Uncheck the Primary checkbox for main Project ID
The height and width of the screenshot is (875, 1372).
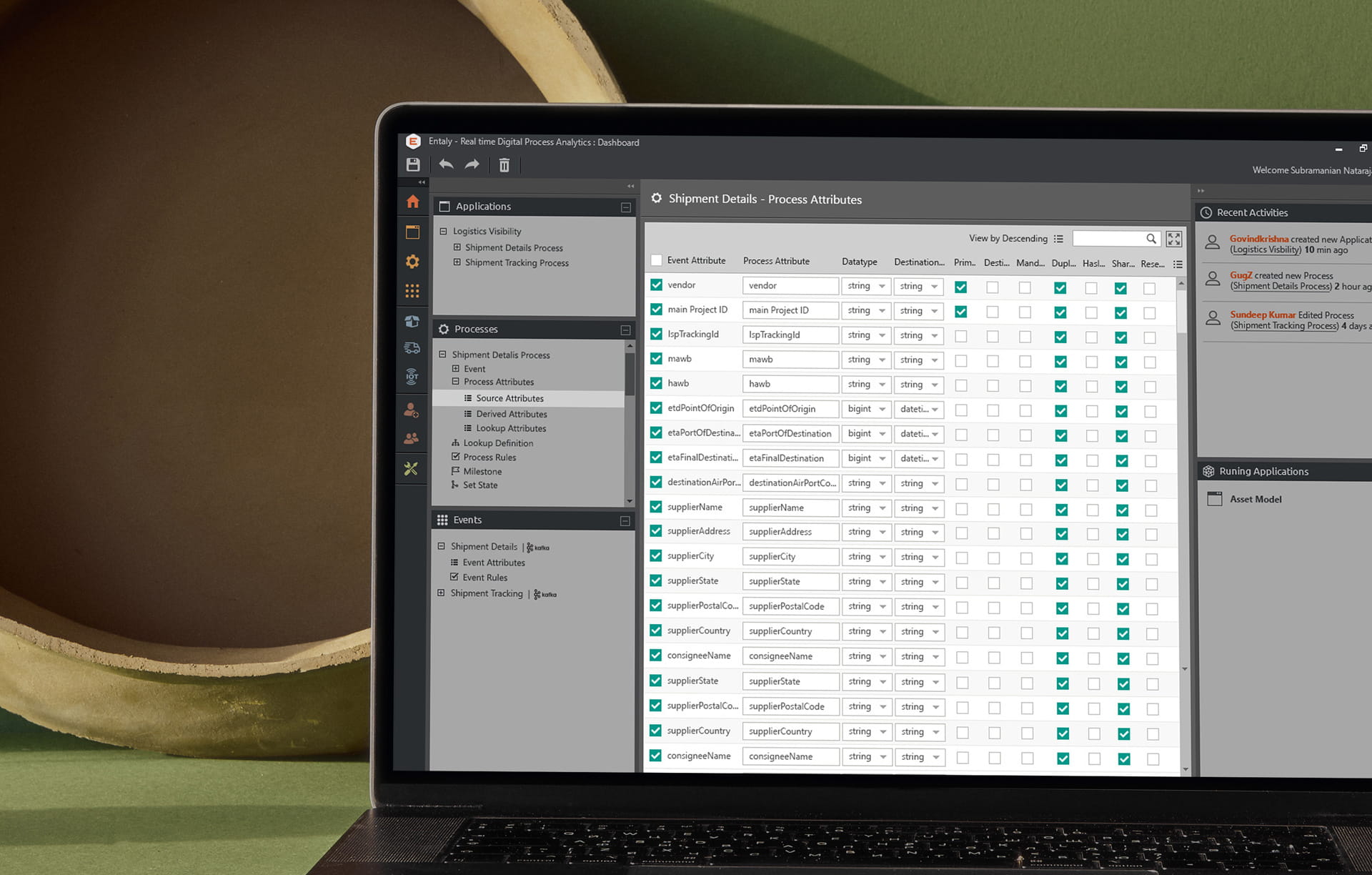click(x=961, y=312)
